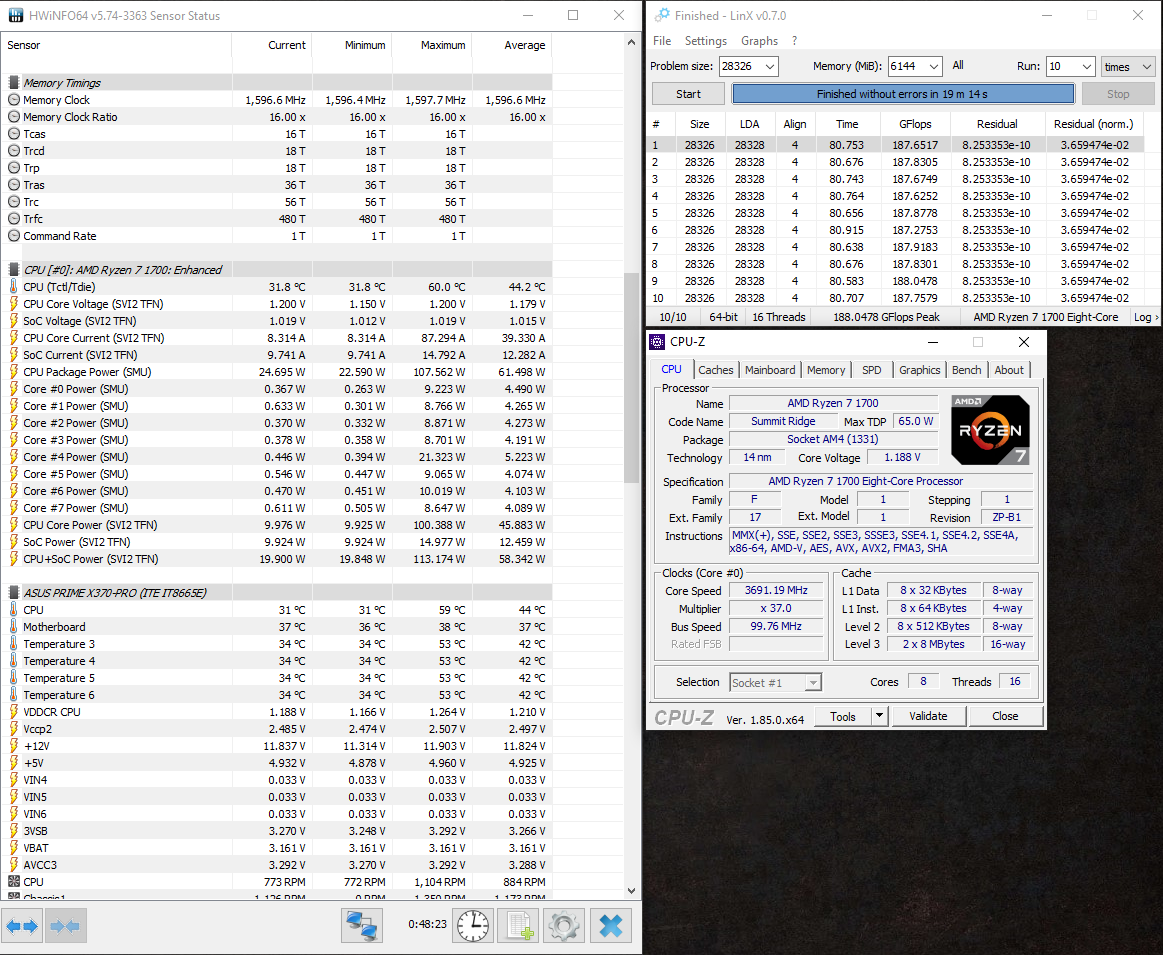Click LinX Start button
This screenshot has width=1163, height=955.
point(688,94)
